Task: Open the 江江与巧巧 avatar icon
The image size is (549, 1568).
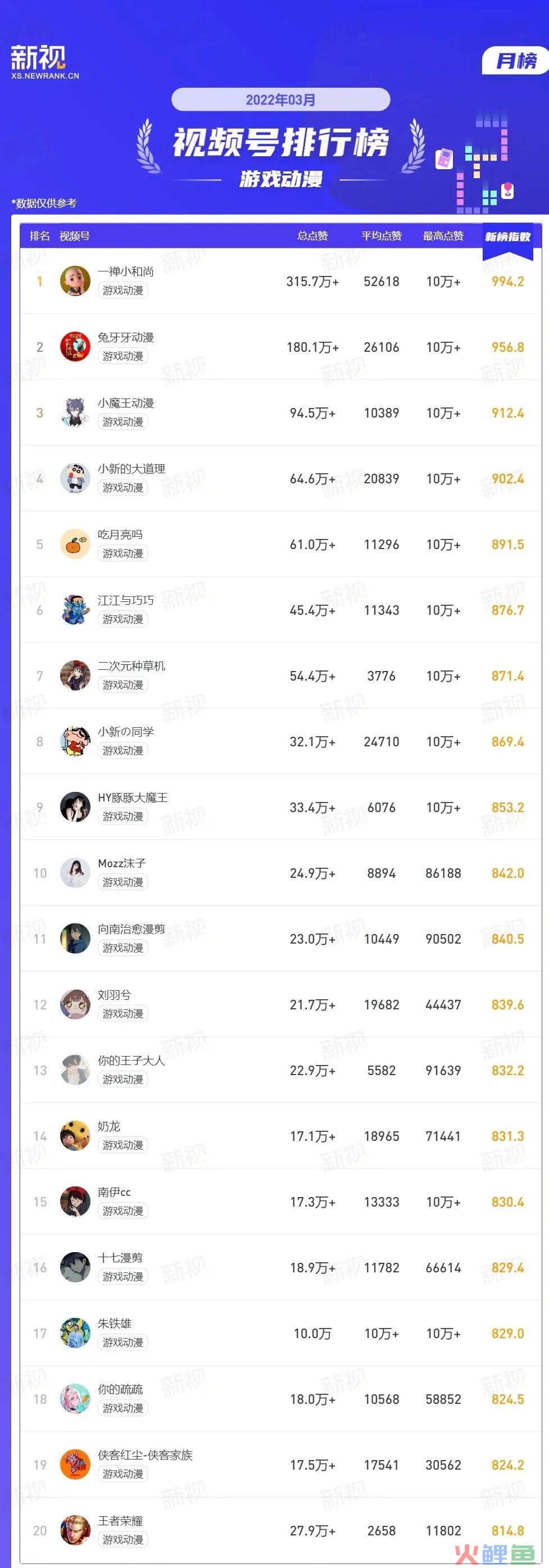Action: tap(75, 609)
